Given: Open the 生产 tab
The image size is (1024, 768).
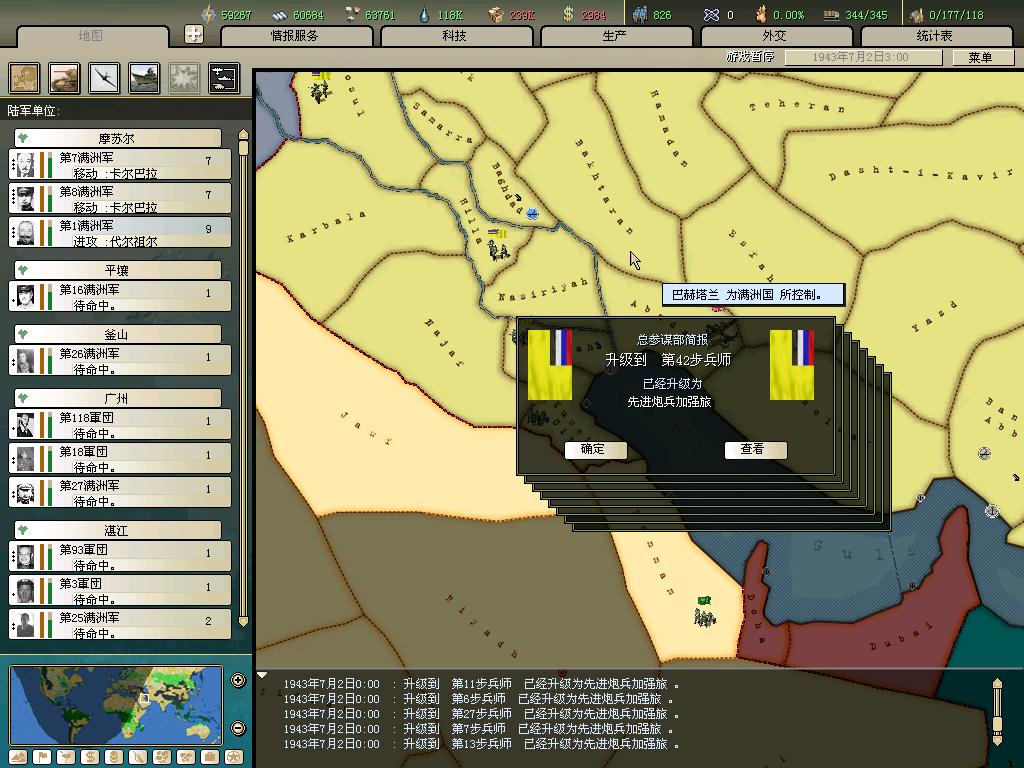Looking at the screenshot, I should coord(615,36).
